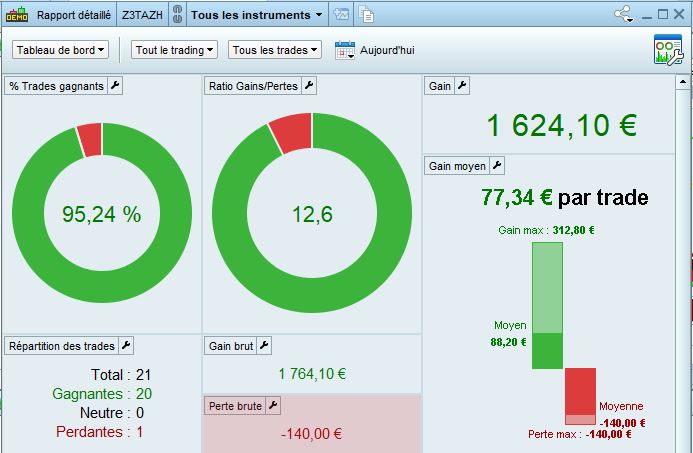Click the Gain widget label
693x453 pixels.
[440, 86]
